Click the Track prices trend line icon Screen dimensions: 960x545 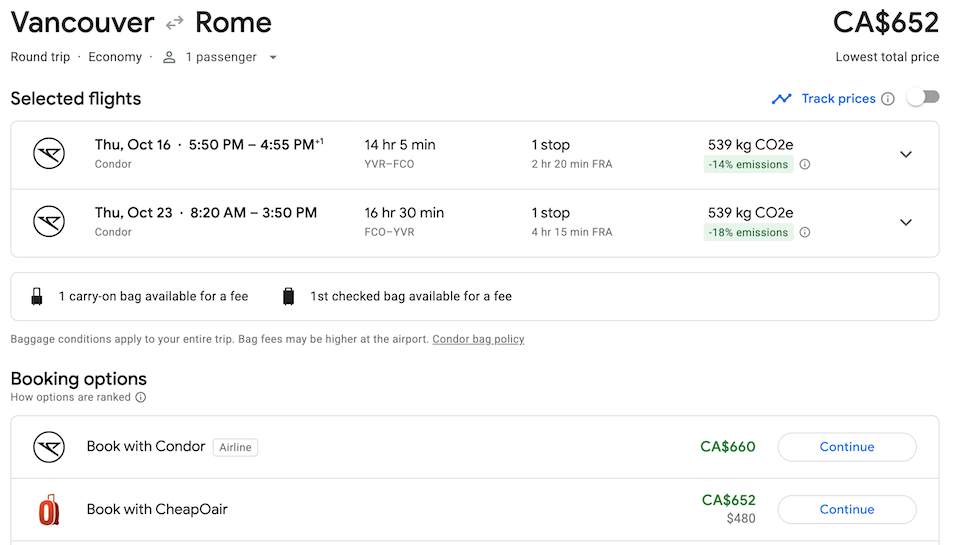781,99
